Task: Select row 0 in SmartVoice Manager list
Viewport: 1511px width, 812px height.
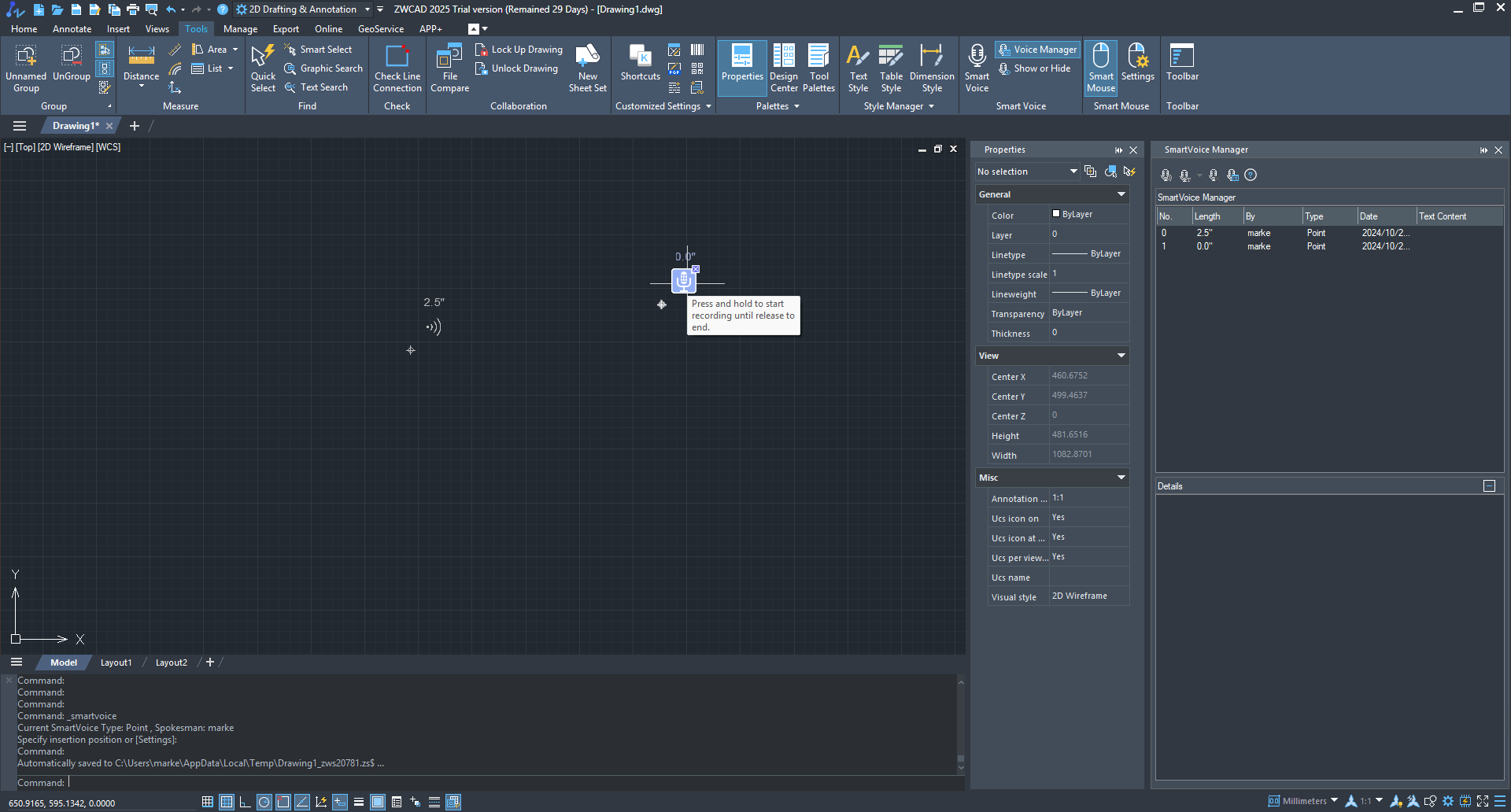Action: [1328, 233]
